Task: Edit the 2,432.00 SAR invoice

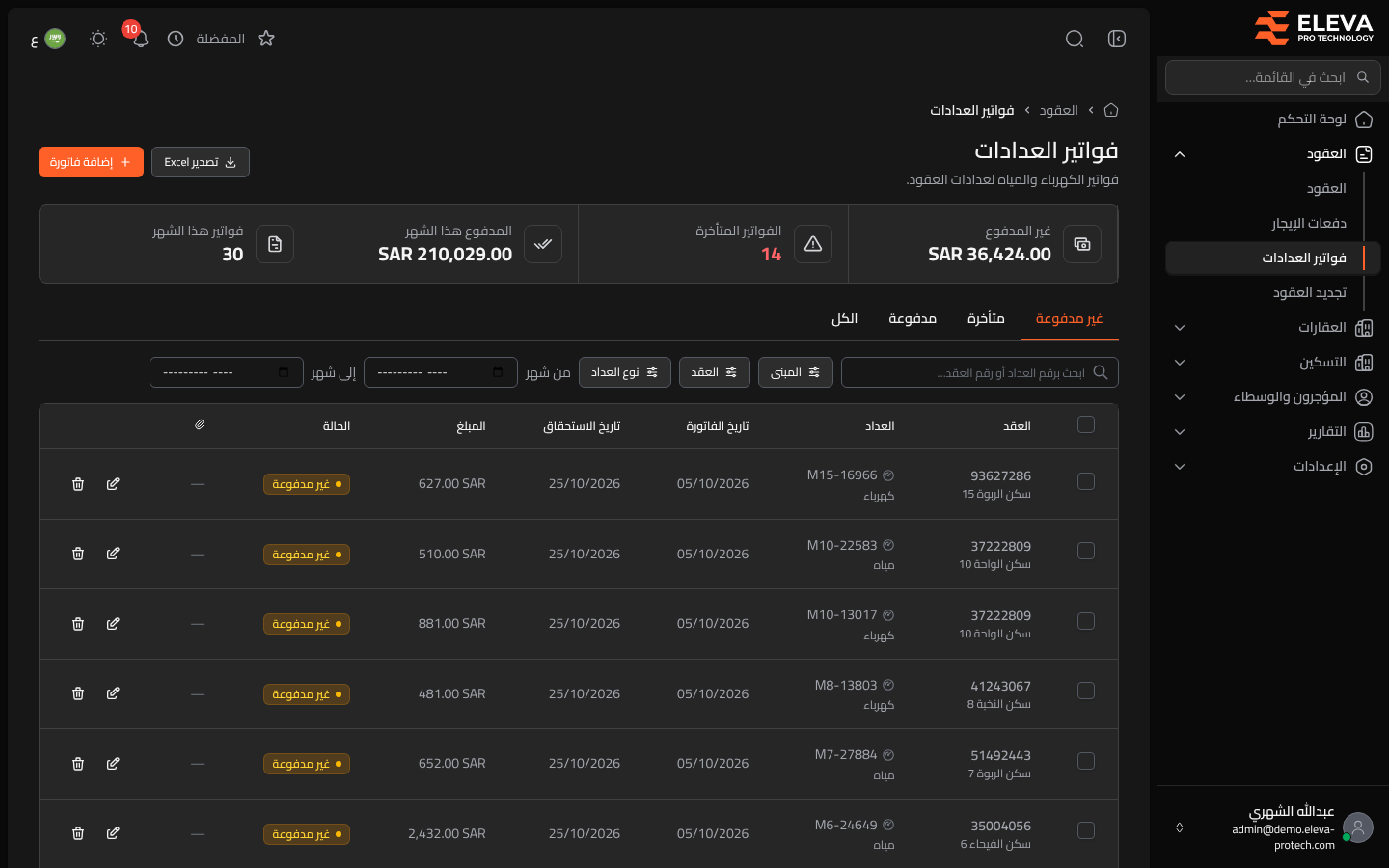Action: tap(113, 833)
